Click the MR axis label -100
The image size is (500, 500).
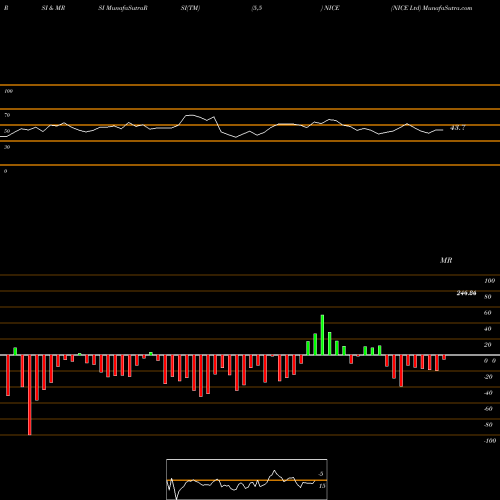pyautogui.click(x=490, y=441)
